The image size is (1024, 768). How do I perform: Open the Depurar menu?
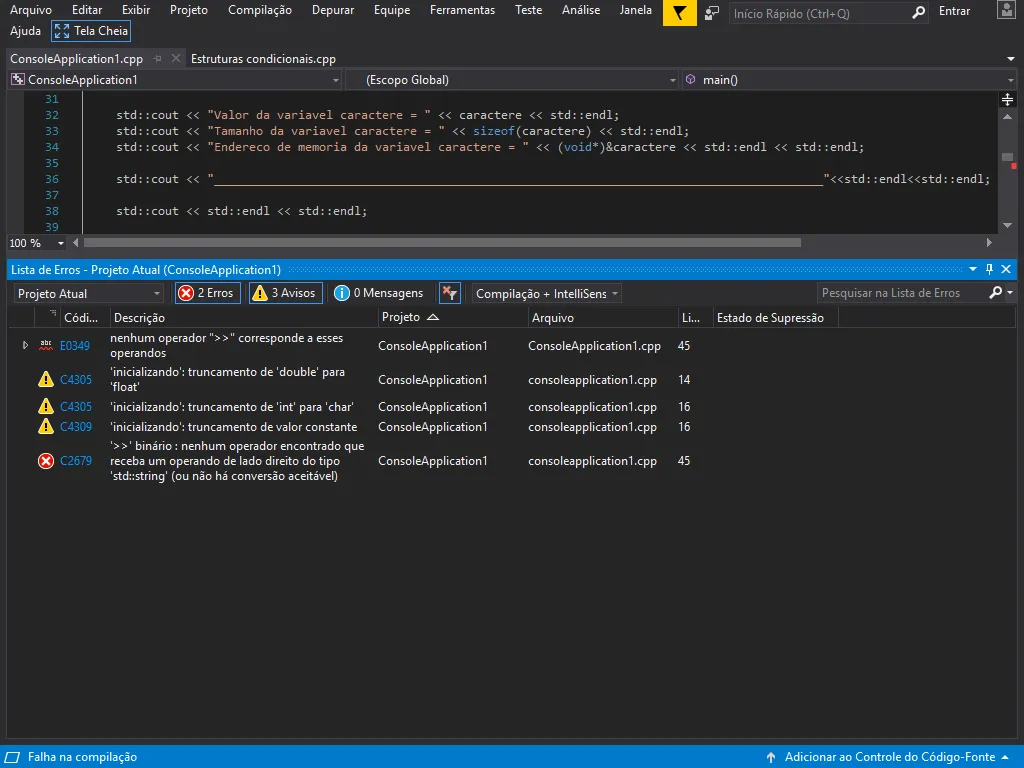(x=332, y=10)
